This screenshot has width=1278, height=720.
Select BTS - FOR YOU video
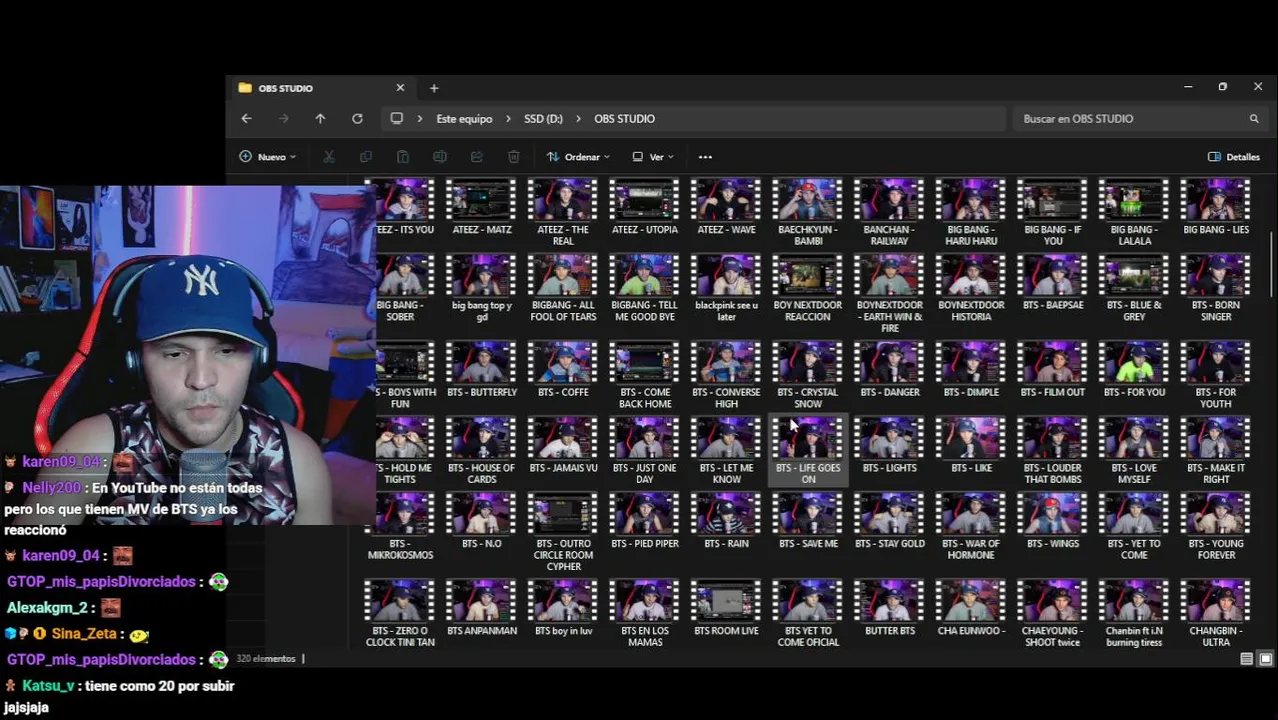click(x=1134, y=370)
